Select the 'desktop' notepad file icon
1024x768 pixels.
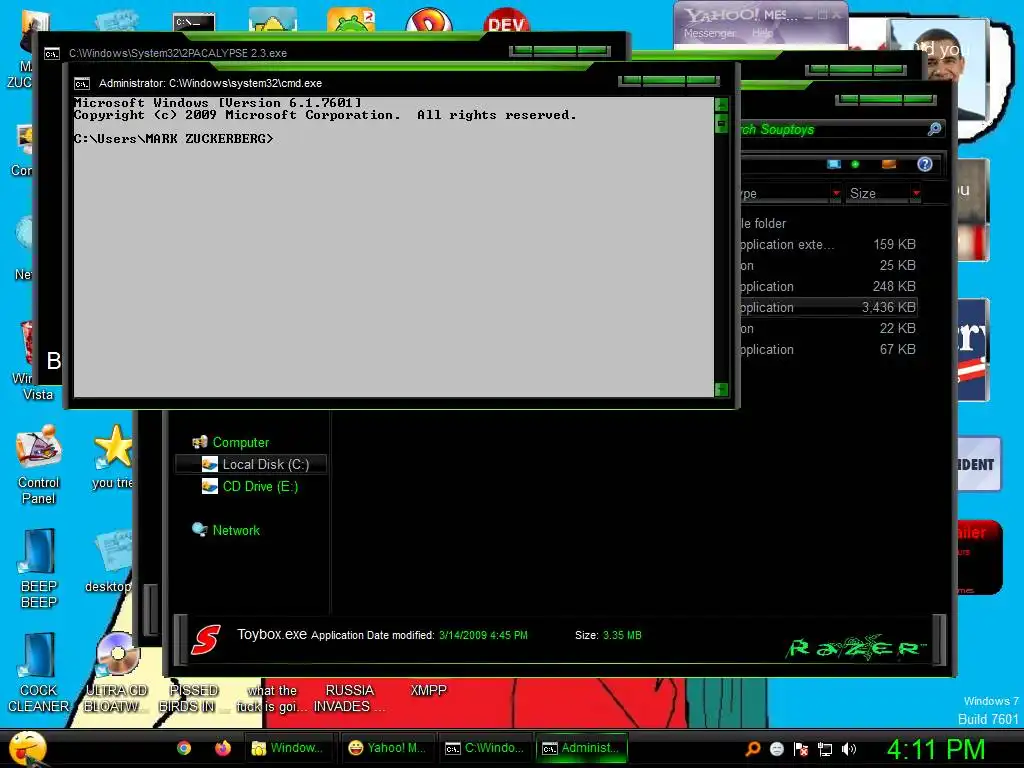pos(109,562)
